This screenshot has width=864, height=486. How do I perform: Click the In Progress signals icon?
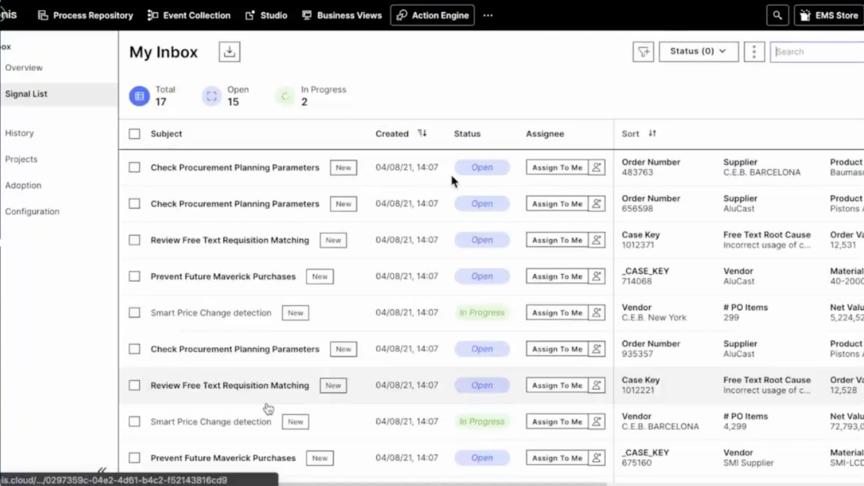(x=285, y=96)
